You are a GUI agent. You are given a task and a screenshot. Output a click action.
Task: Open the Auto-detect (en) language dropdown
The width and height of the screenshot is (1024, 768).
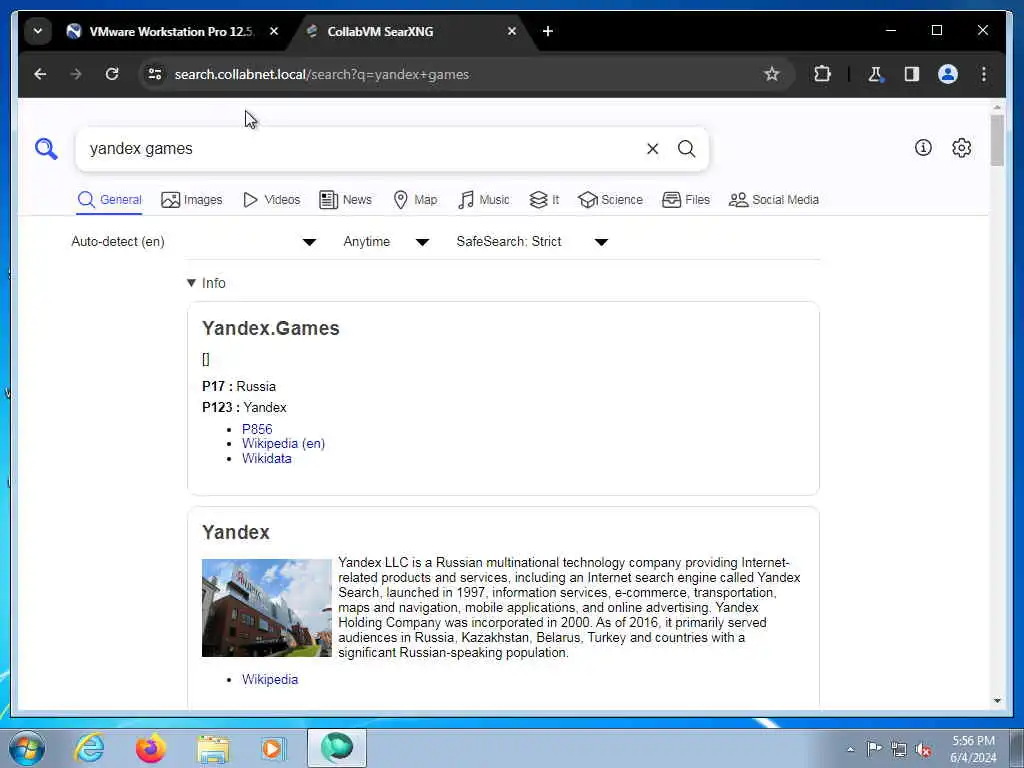click(194, 242)
